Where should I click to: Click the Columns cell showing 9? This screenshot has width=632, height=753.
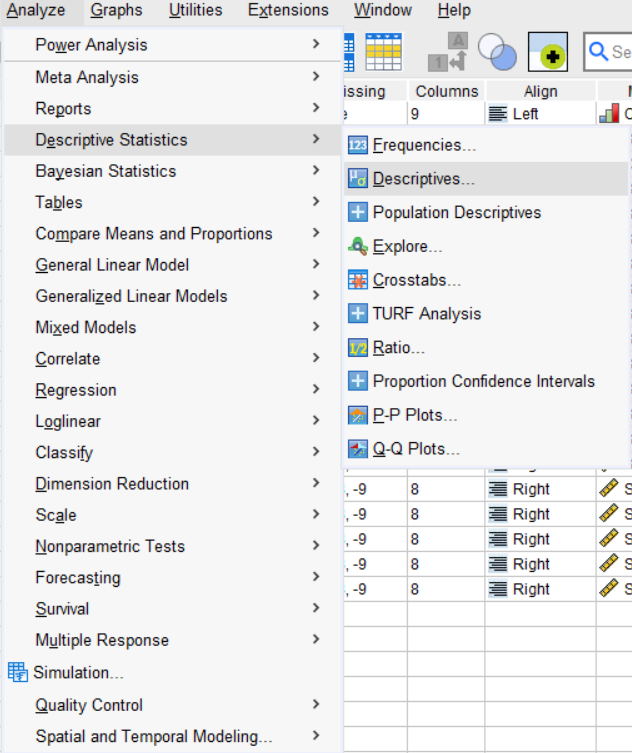[446, 114]
